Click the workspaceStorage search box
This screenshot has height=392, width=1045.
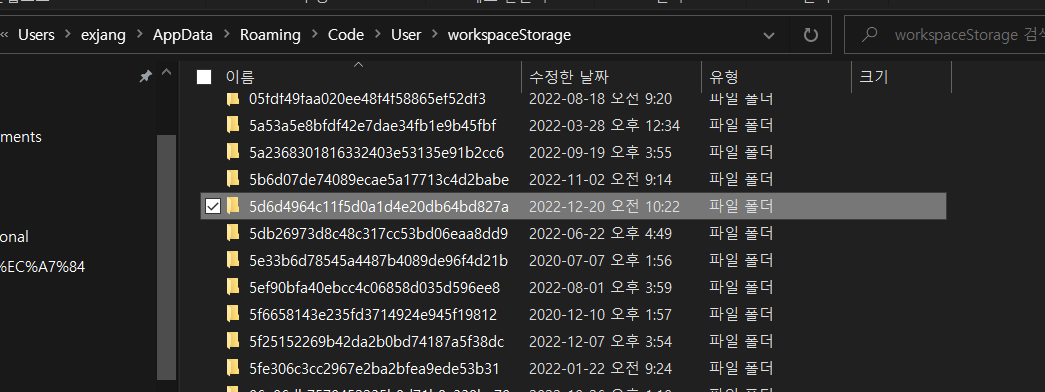pos(944,35)
